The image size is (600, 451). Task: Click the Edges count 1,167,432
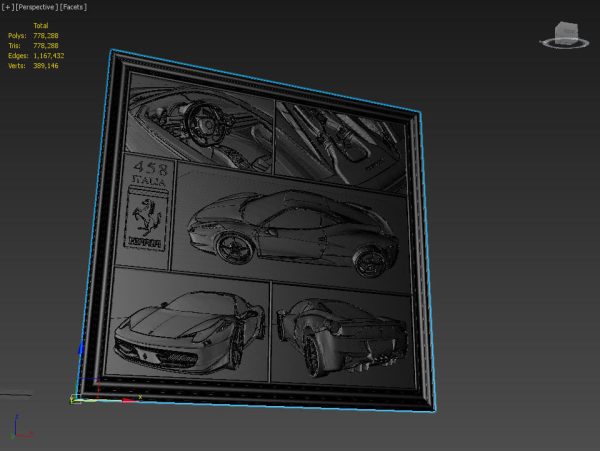[x=49, y=55]
